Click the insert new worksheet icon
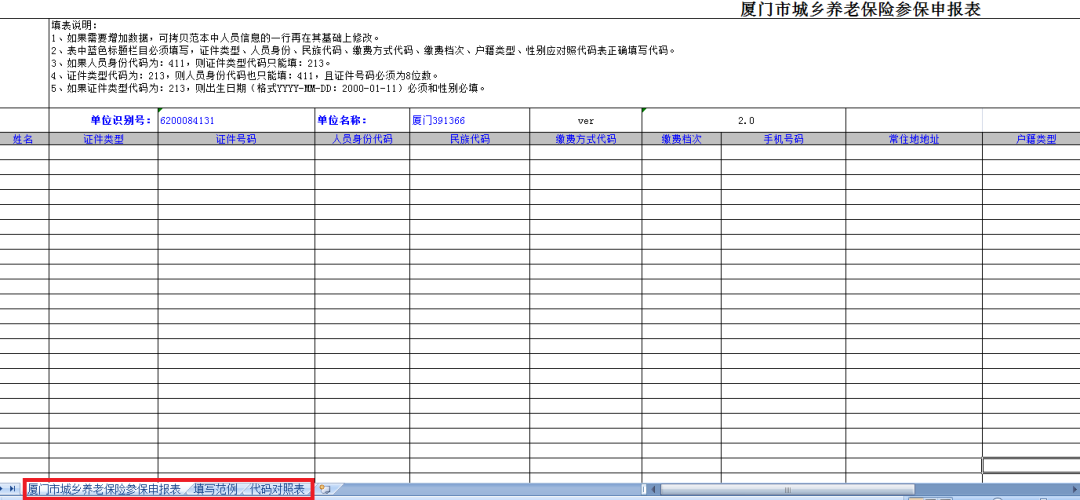This screenshot has width=1080, height=500. (324, 489)
